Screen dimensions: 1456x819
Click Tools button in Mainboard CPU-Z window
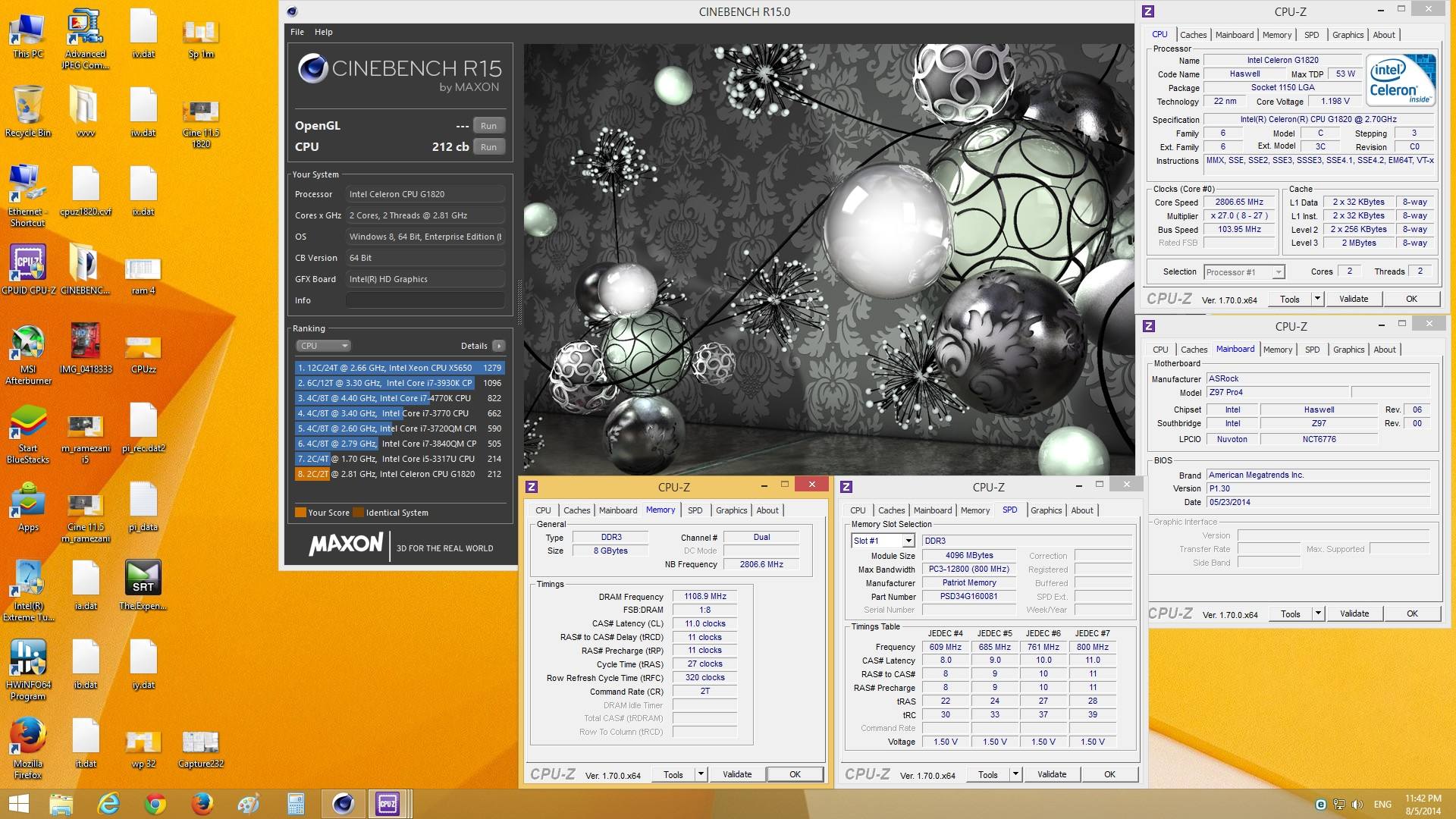pyautogui.click(x=1291, y=613)
